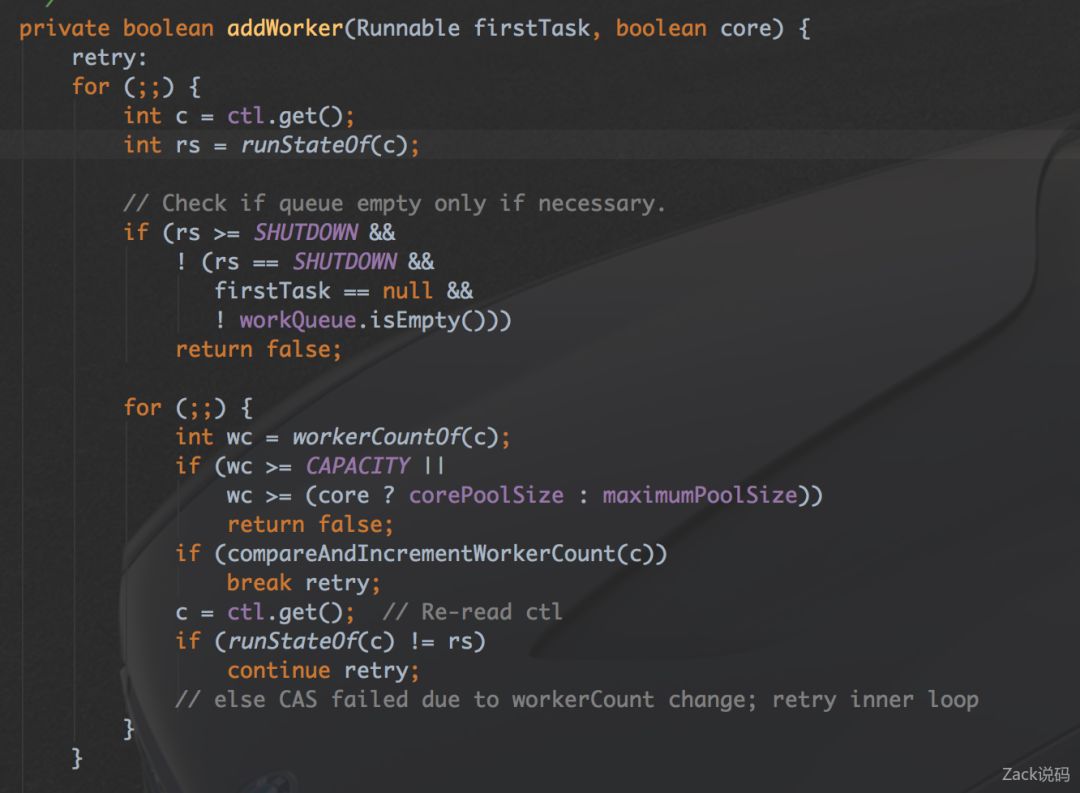Click 'ctl.get();' in 'int c' declaration
Viewport: 1080px width, 793px height.
291,116
